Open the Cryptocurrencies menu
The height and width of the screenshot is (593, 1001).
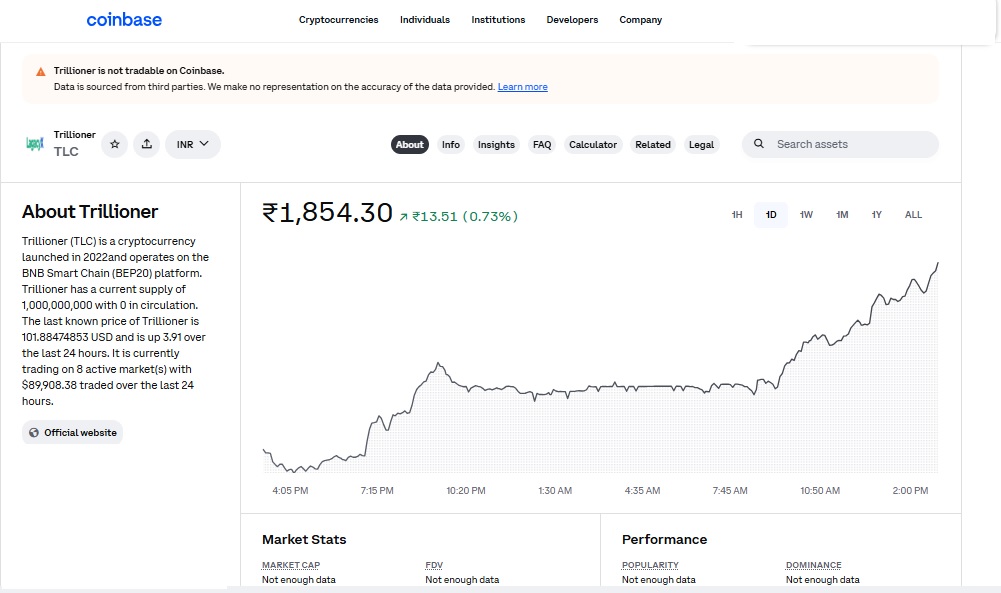338,20
